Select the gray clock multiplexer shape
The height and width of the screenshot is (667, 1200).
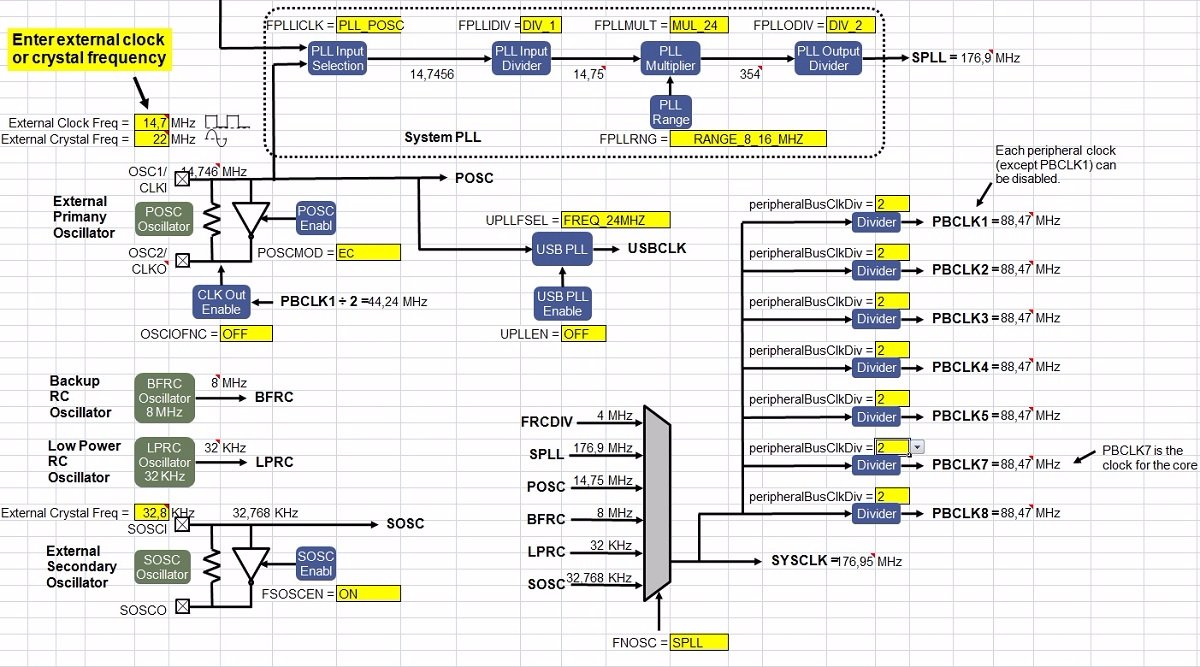[656, 503]
